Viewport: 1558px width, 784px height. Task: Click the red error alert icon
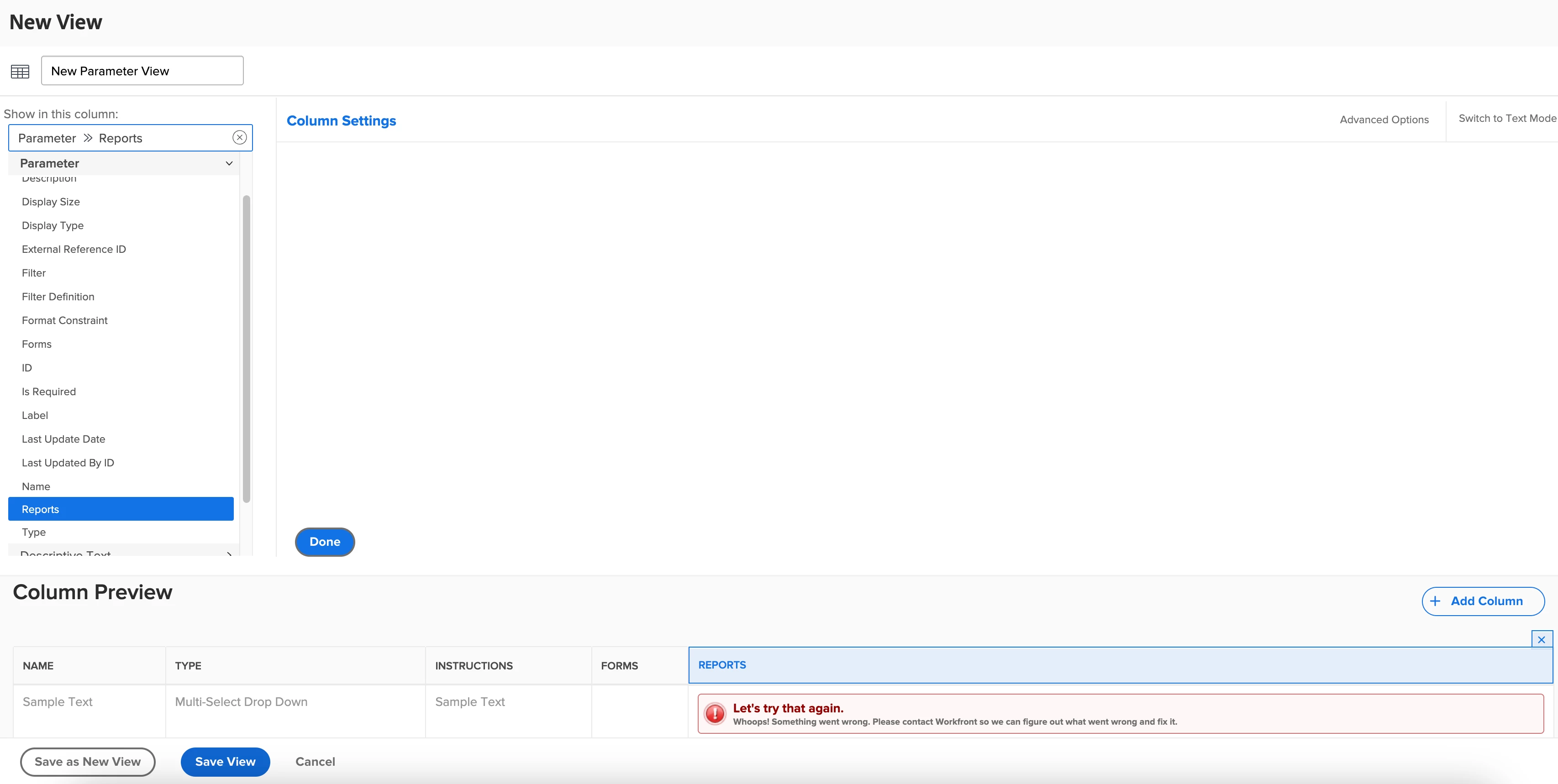click(715, 713)
